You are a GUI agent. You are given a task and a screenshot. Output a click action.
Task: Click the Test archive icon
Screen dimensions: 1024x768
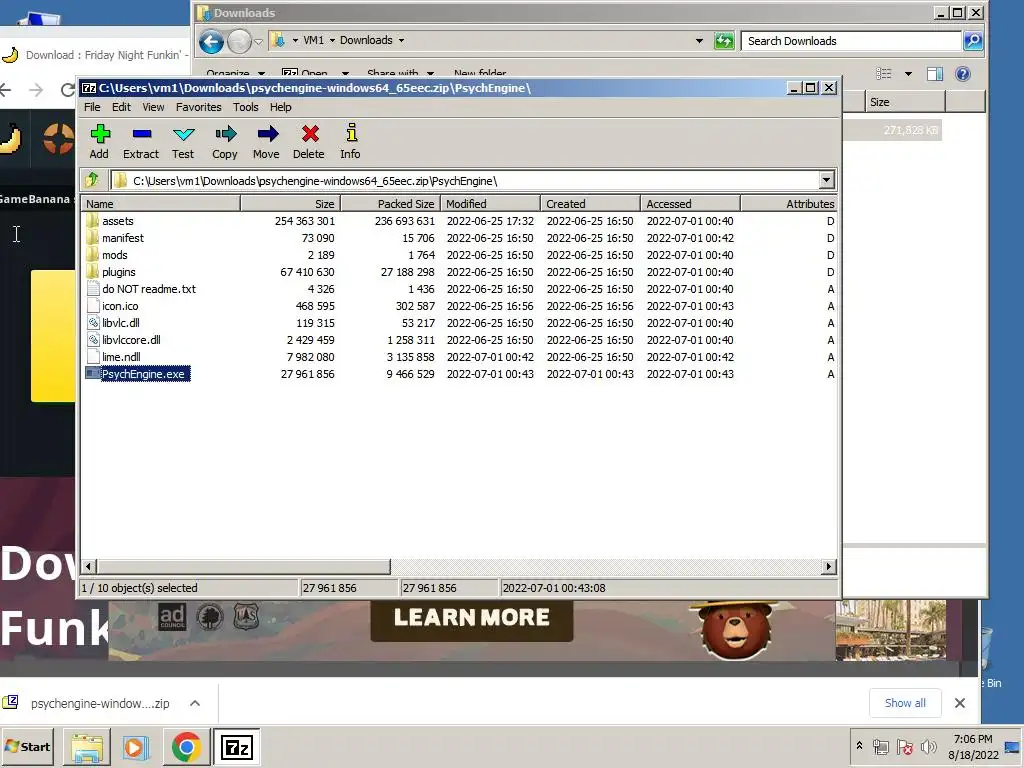click(183, 141)
